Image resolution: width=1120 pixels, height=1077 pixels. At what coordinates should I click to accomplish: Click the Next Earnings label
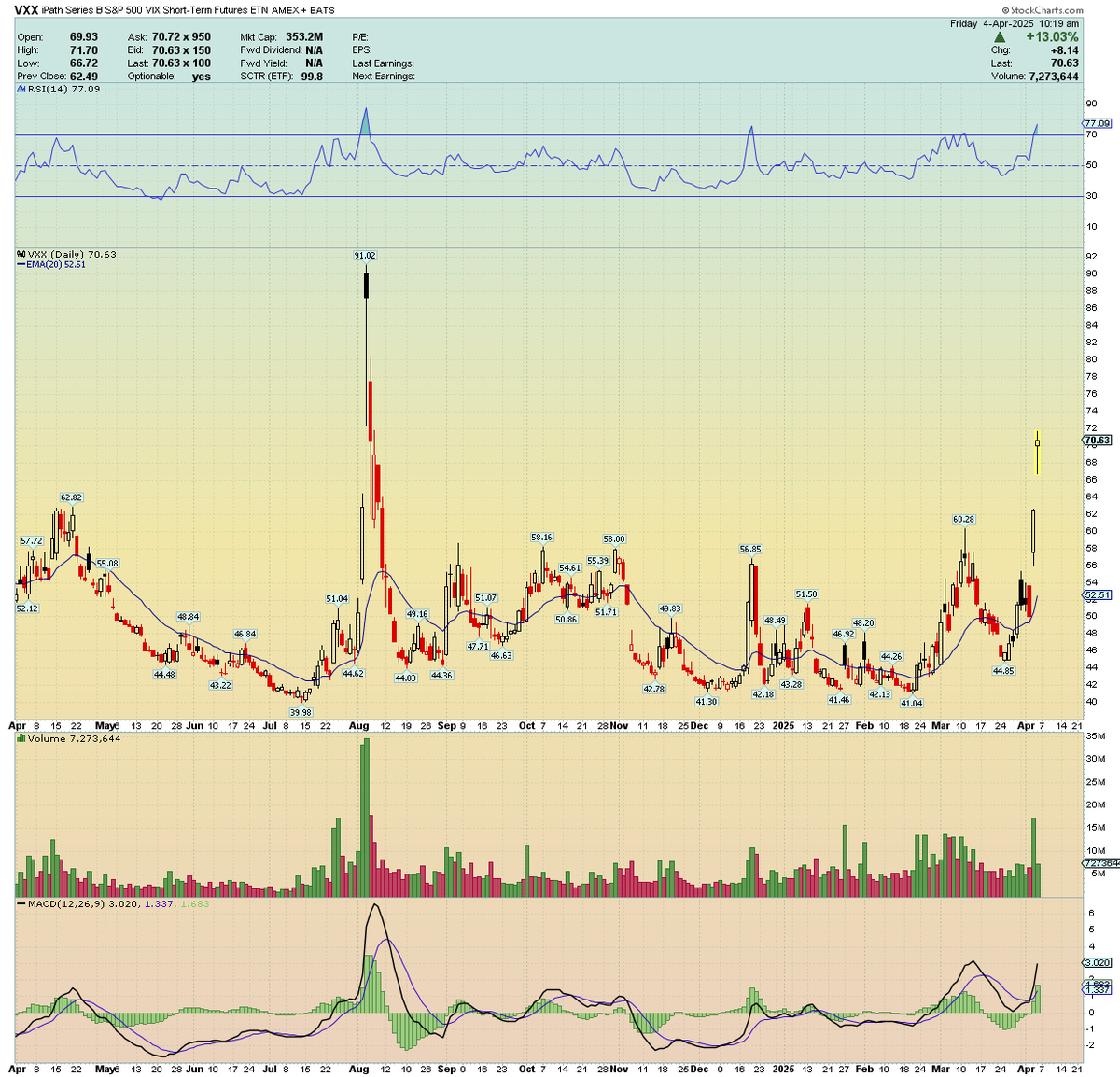[x=384, y=77]
